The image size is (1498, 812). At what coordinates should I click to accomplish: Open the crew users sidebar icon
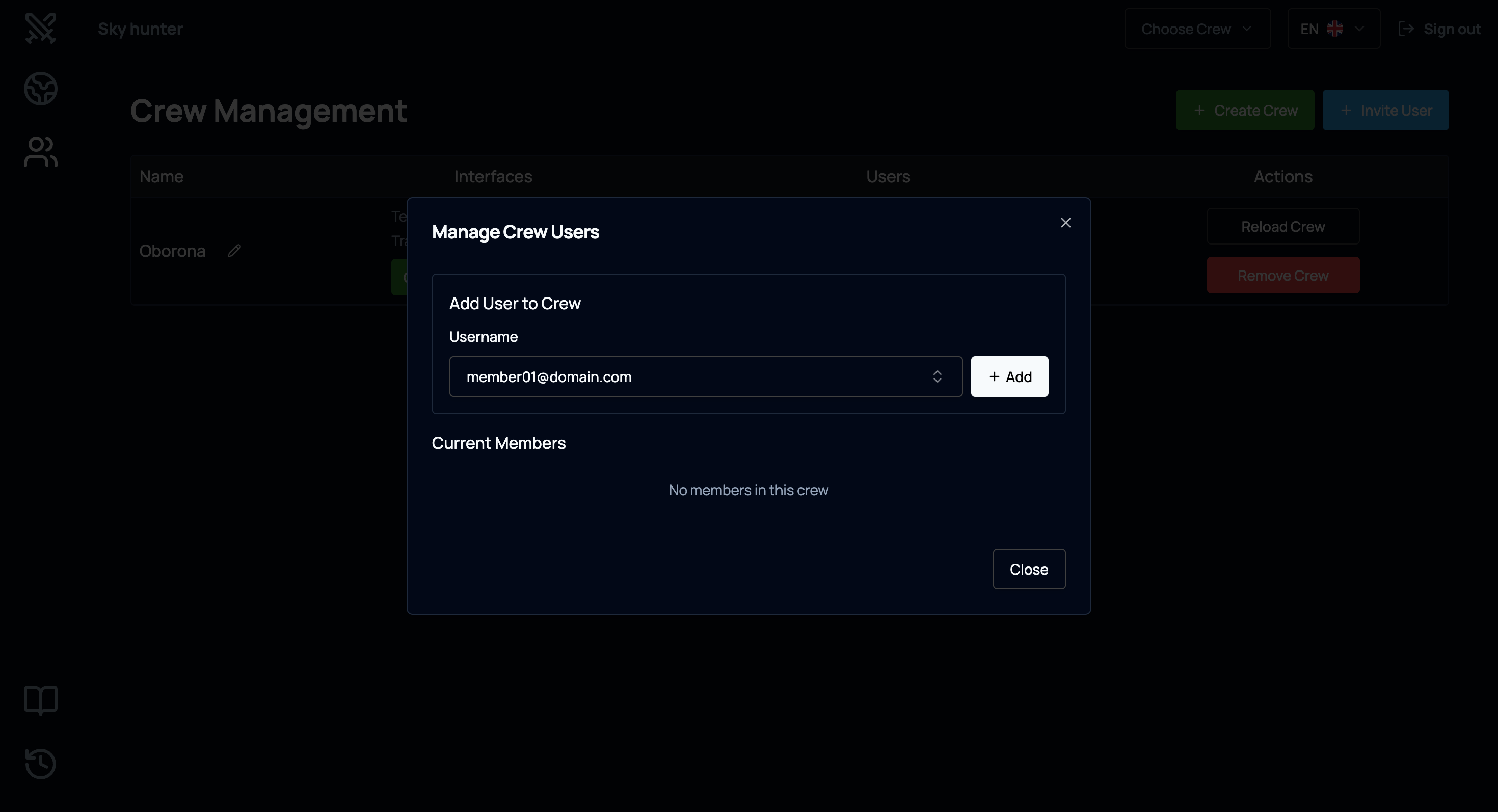41,152
